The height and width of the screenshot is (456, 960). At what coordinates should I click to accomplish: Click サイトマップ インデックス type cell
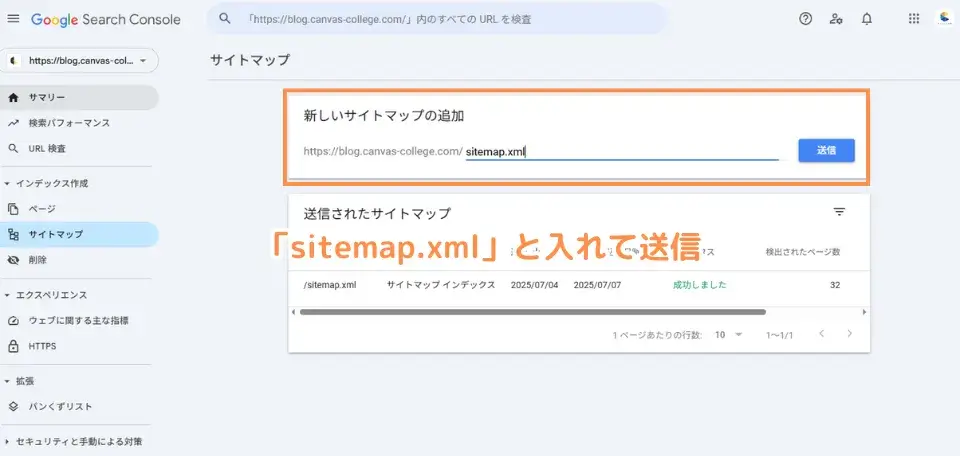(x=441, y=285)
